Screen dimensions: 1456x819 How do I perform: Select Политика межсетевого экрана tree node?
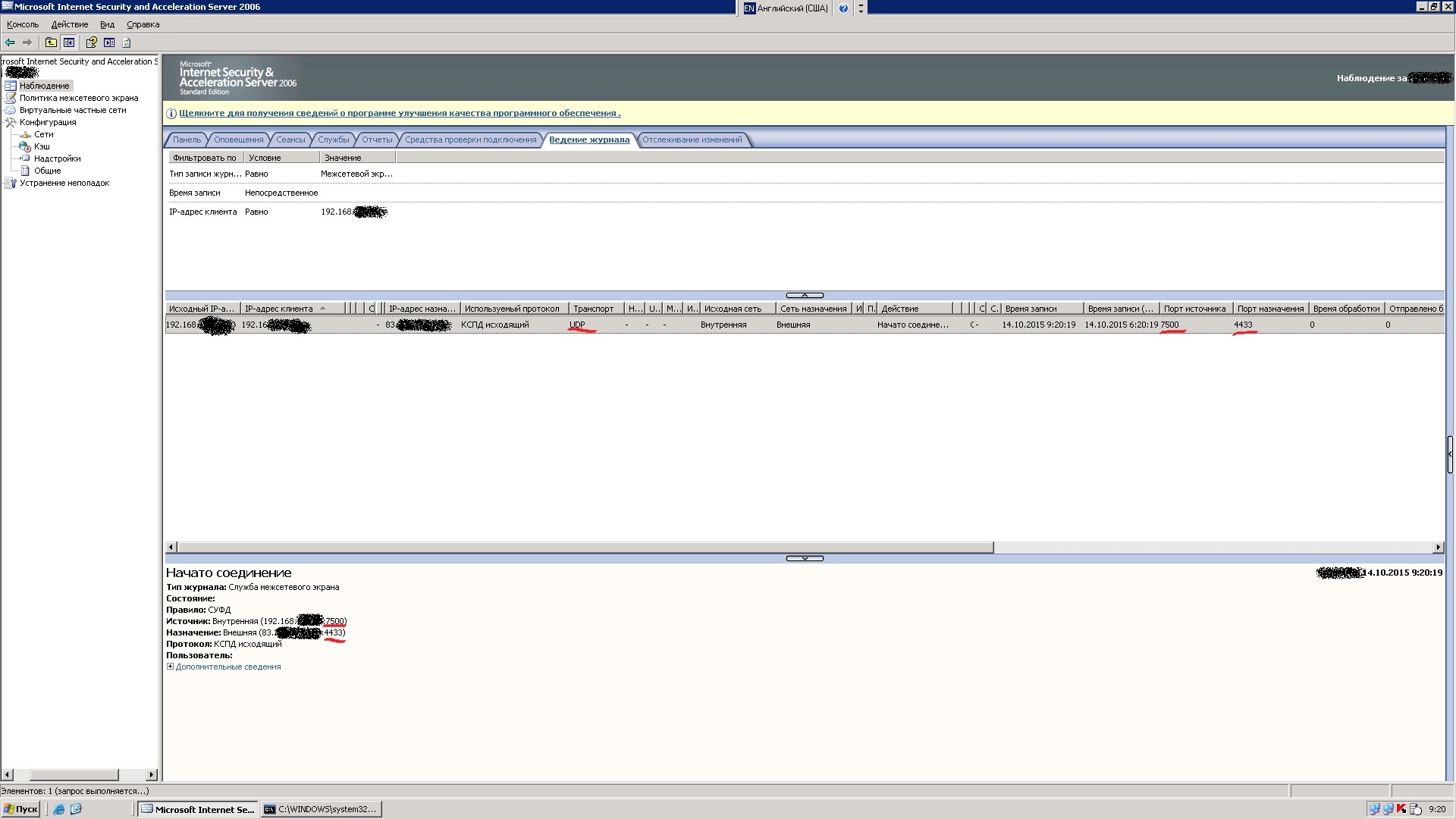79,98
